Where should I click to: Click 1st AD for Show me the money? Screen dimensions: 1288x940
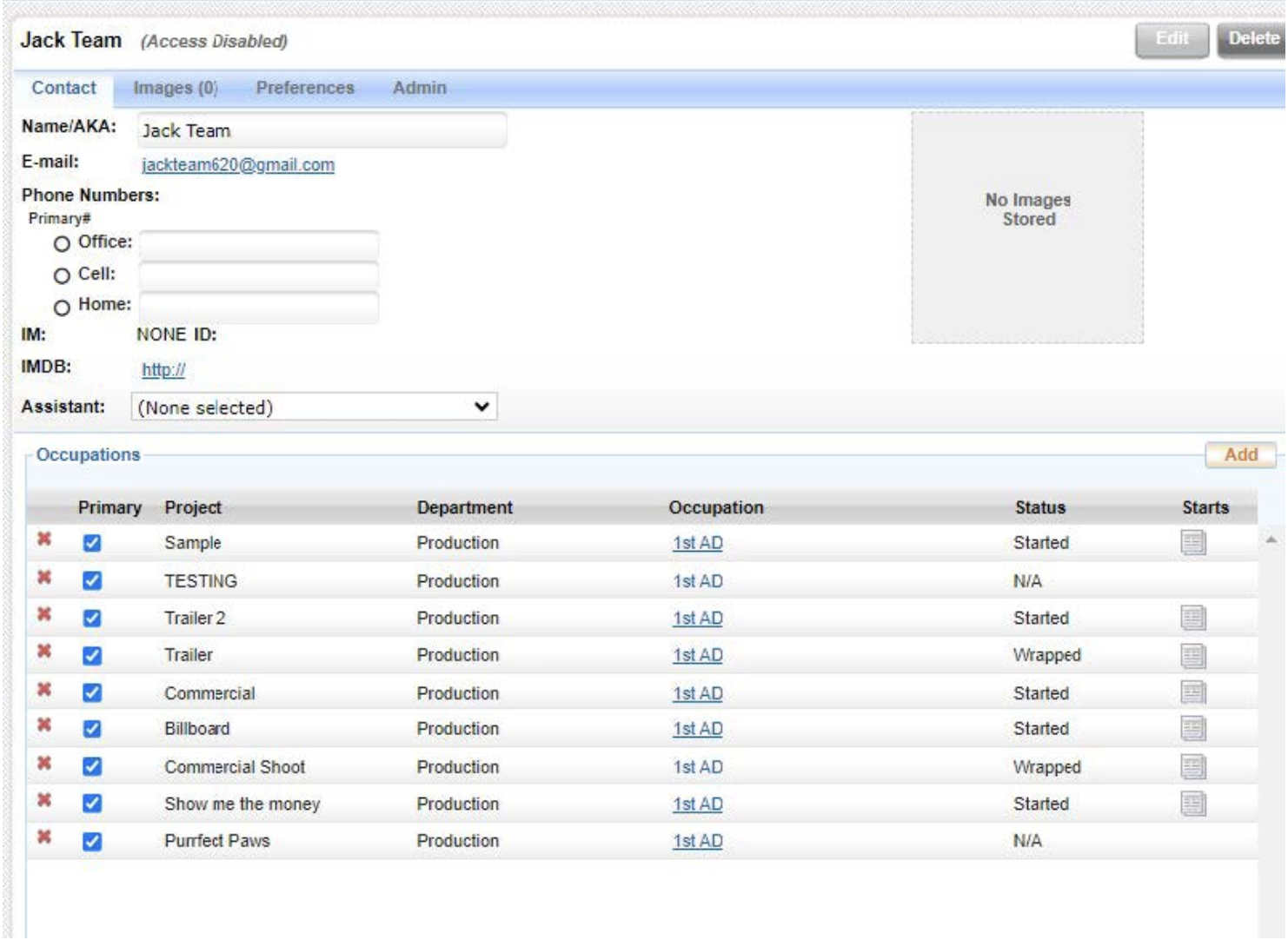[698, 804]
